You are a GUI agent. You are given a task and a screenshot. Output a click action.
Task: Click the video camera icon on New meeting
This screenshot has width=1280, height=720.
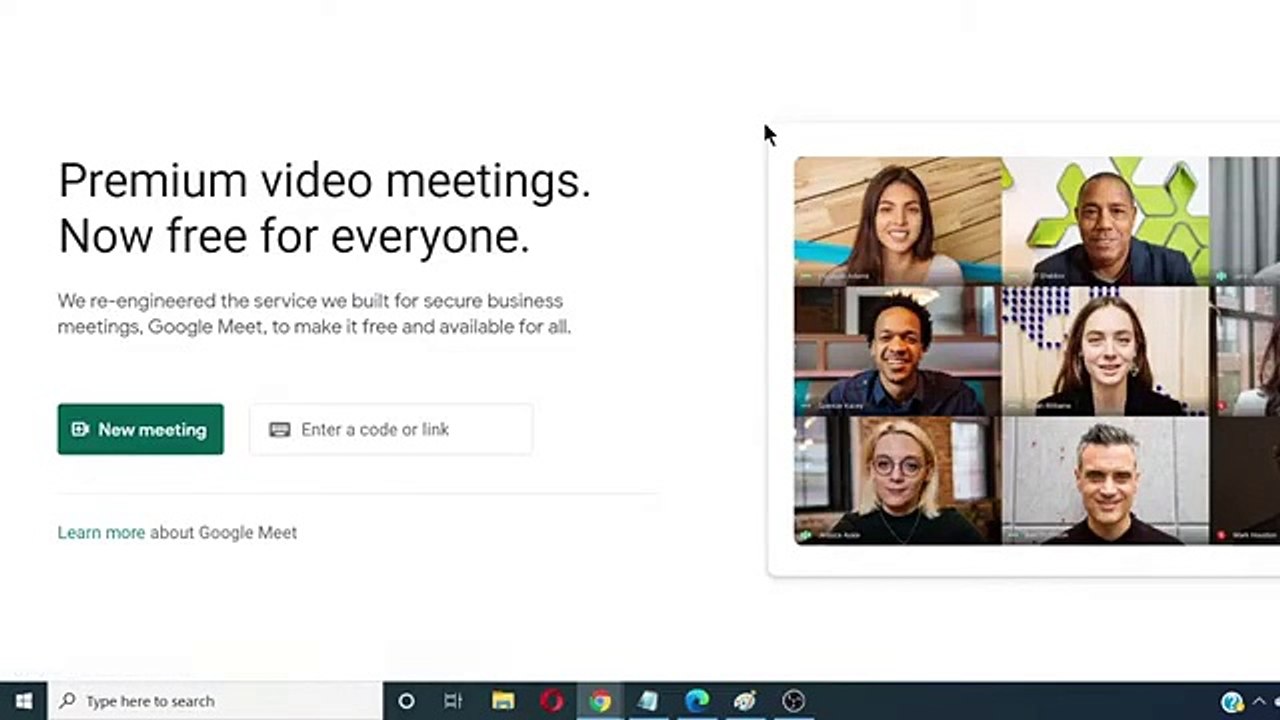[x=80, y=429]
